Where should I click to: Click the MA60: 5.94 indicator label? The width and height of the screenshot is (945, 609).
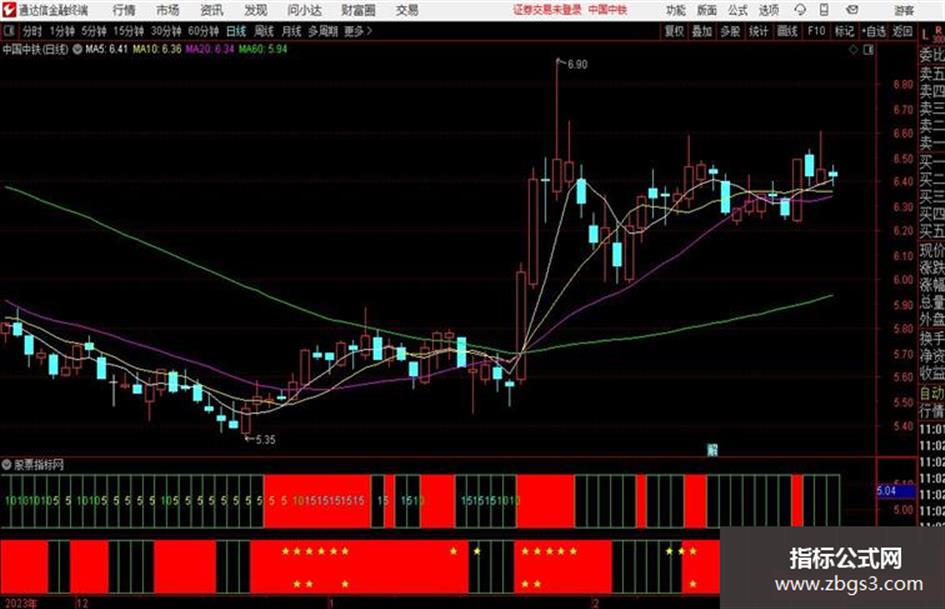[x=263, y=49]
